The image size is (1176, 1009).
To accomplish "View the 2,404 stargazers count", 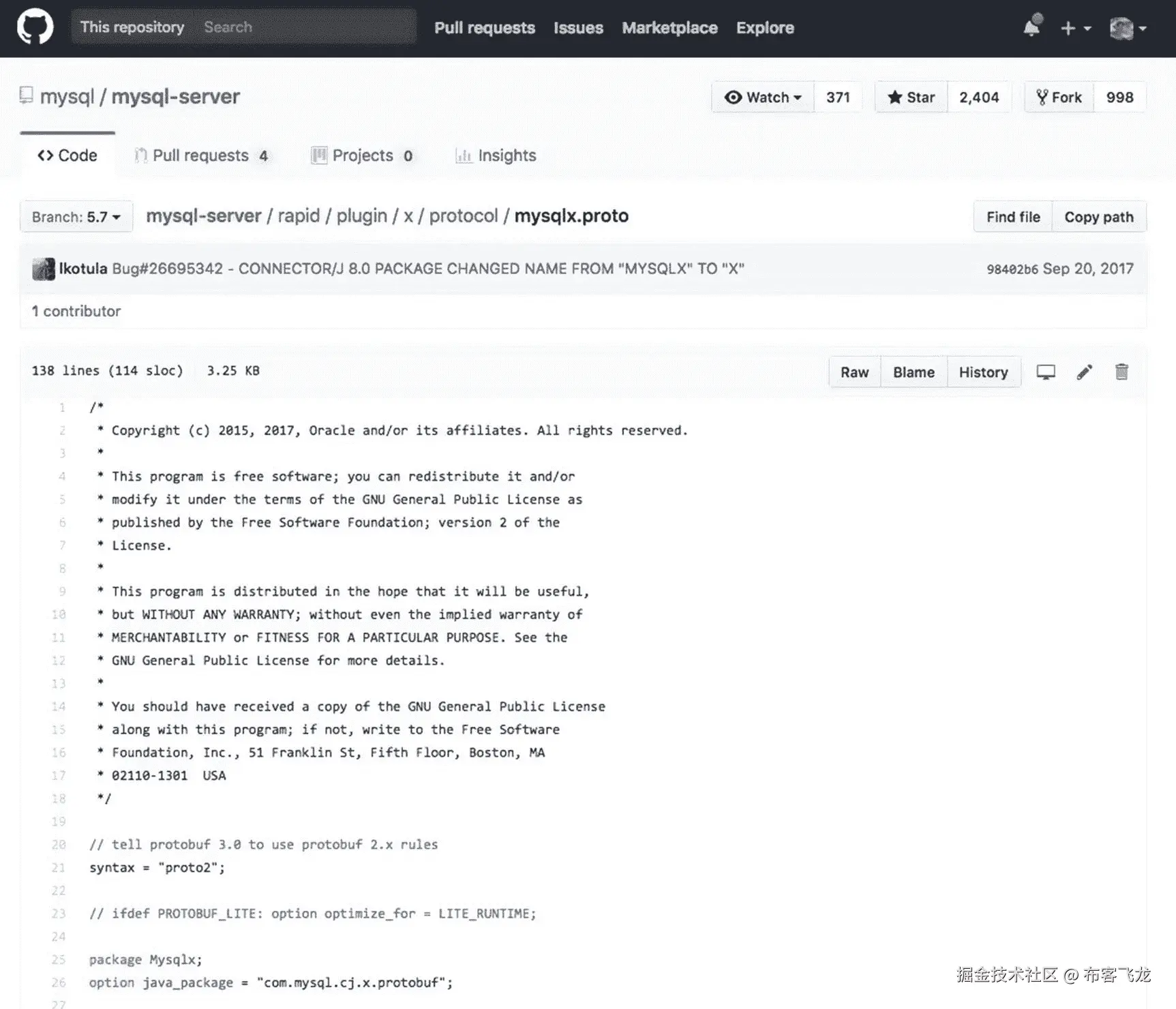I will (x=979, y=97).
